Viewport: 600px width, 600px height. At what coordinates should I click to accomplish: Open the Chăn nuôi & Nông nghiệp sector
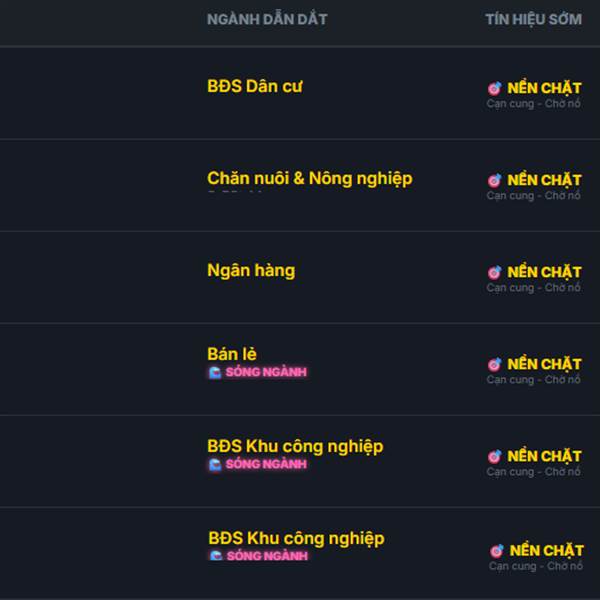point(309,178)
